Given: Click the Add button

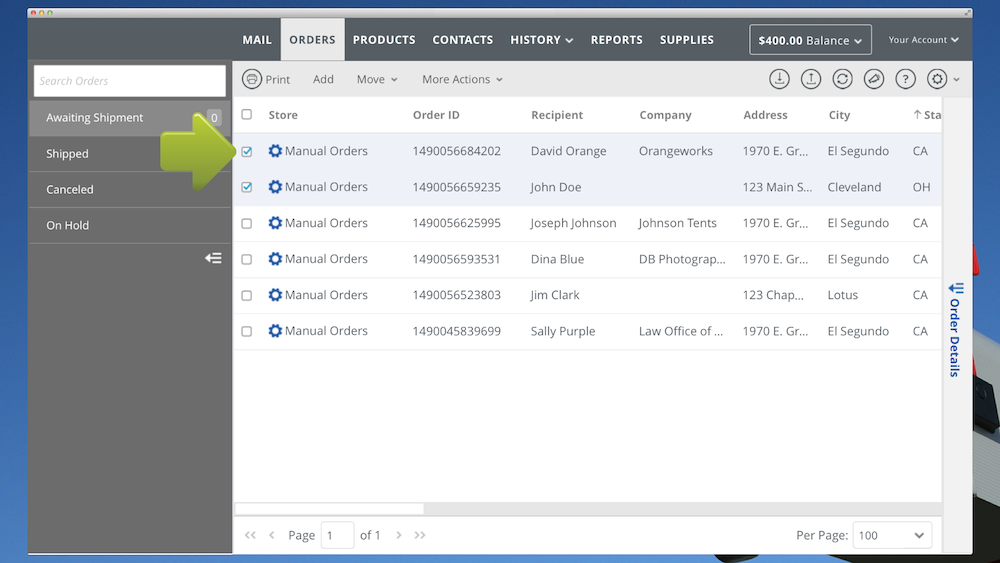Looking at the screenshot, I should coord(323,79).
